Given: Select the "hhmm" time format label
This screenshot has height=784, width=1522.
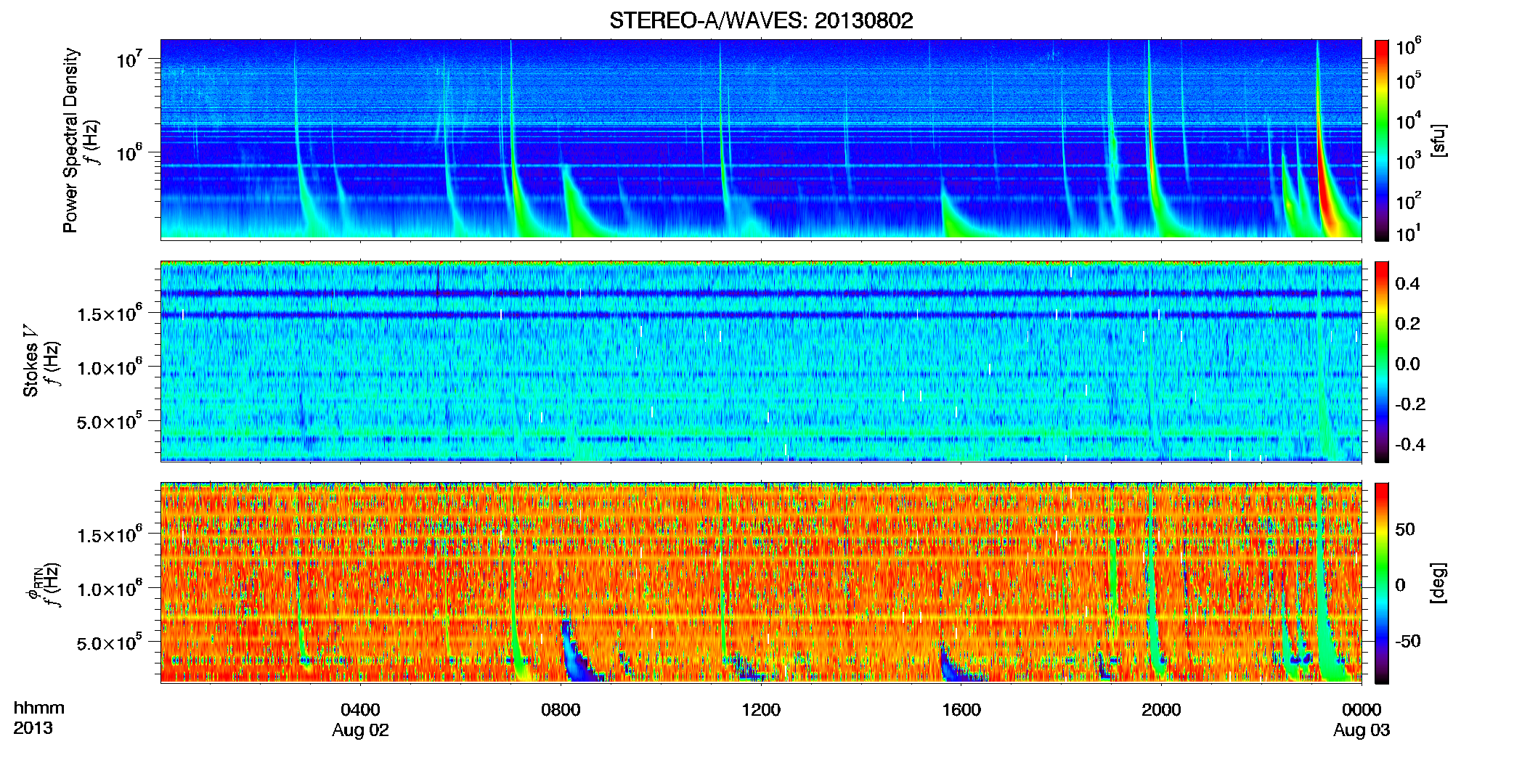Looking at the screenshot, I should pyautogui.click(x=39, y=709).
